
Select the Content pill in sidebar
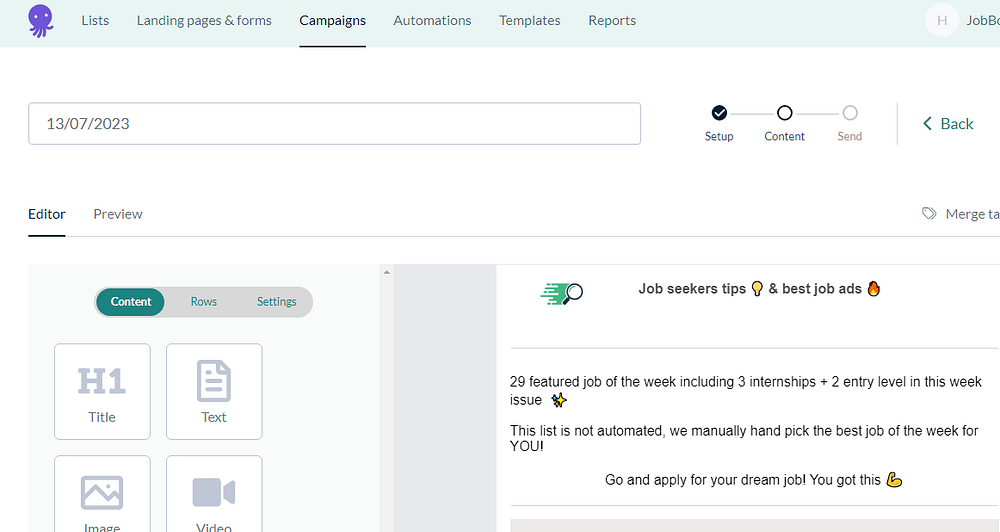tap(131, 302)
